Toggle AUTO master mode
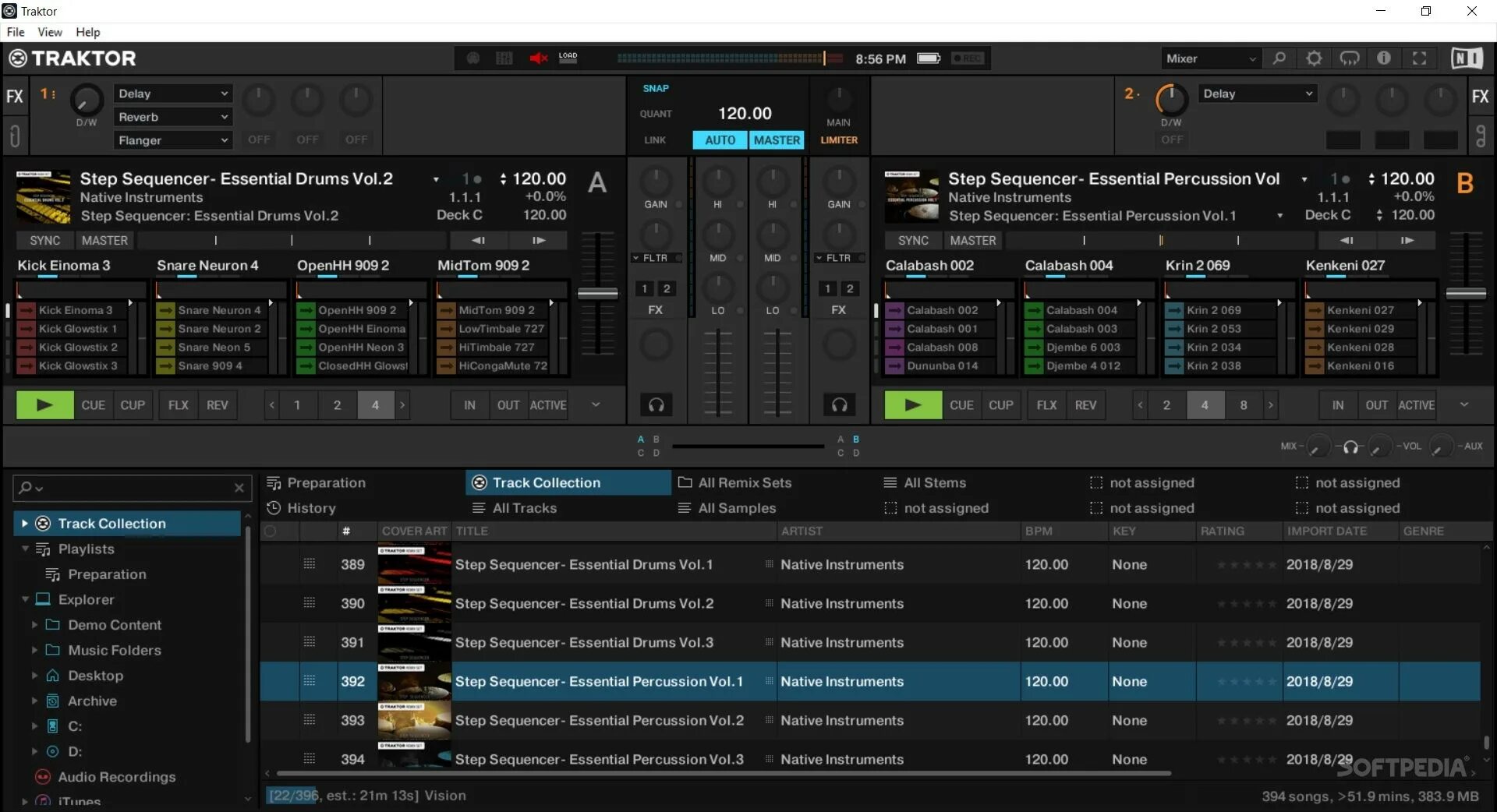The width and height of the screenshot is (1497, 812). tap(720, 140)
